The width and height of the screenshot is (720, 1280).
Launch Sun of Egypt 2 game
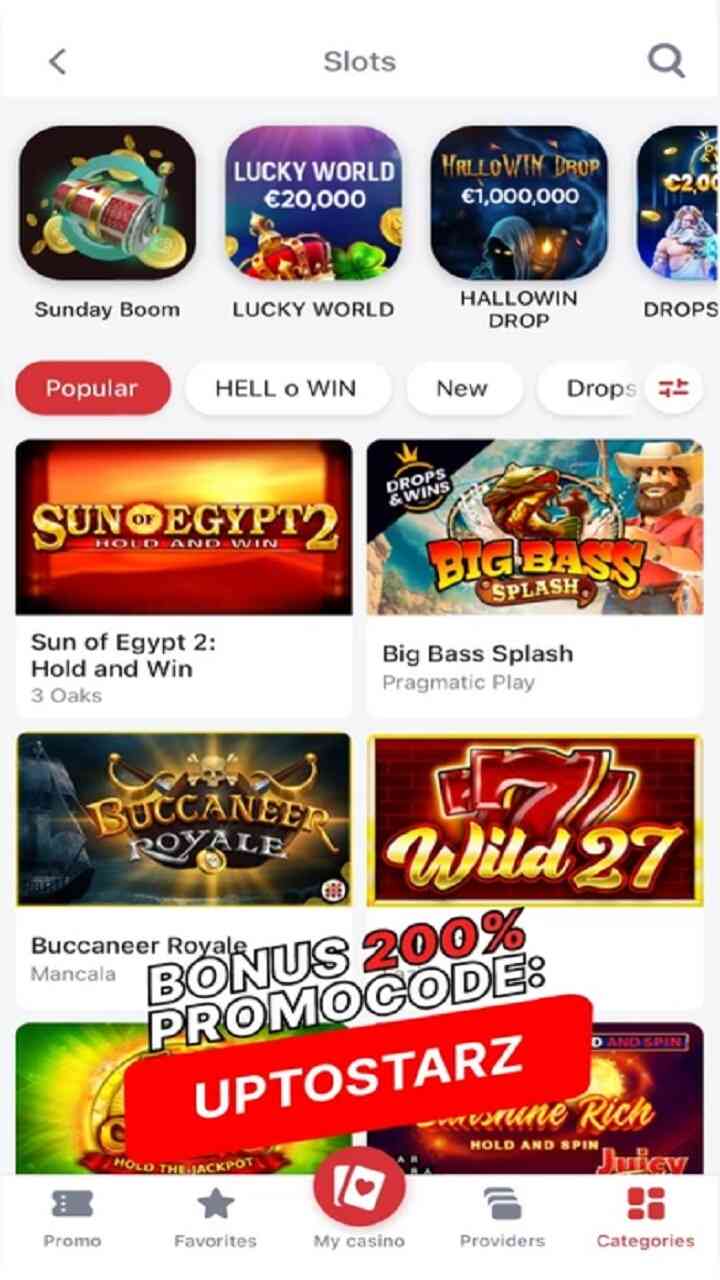pyautogui.click(x=184, y=578)
